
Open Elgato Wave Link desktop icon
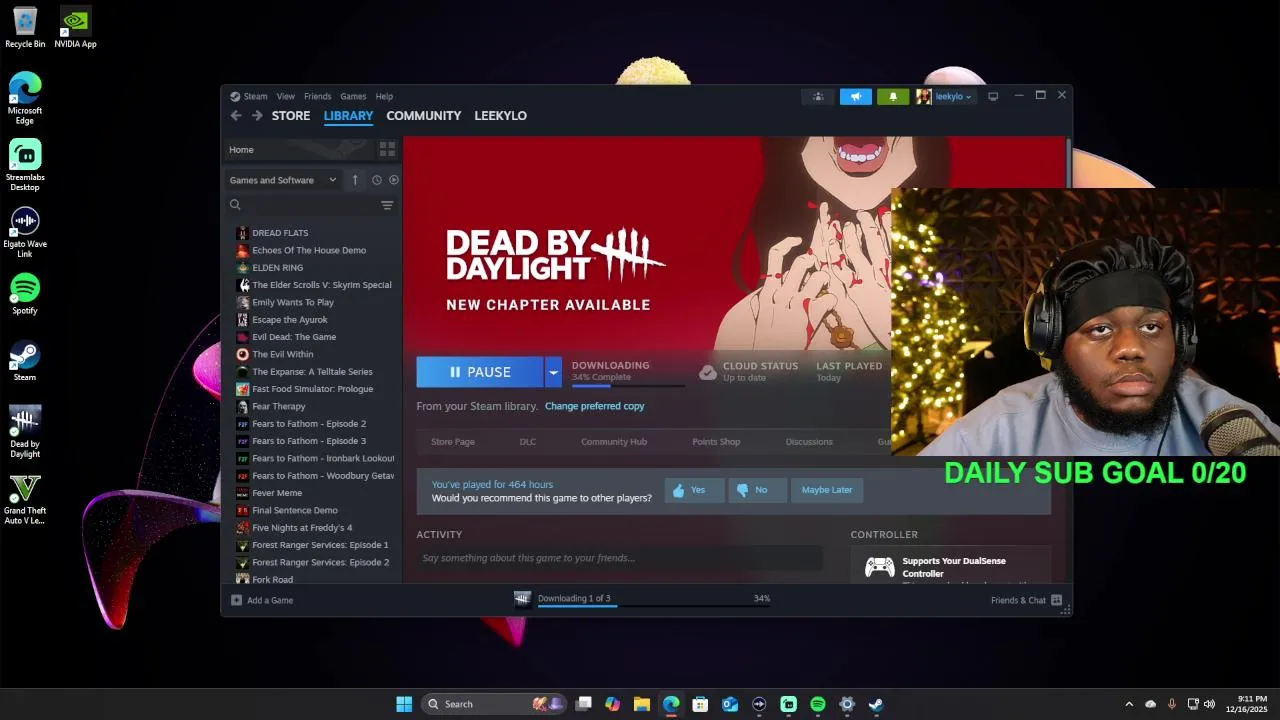(x=25, y=232)
